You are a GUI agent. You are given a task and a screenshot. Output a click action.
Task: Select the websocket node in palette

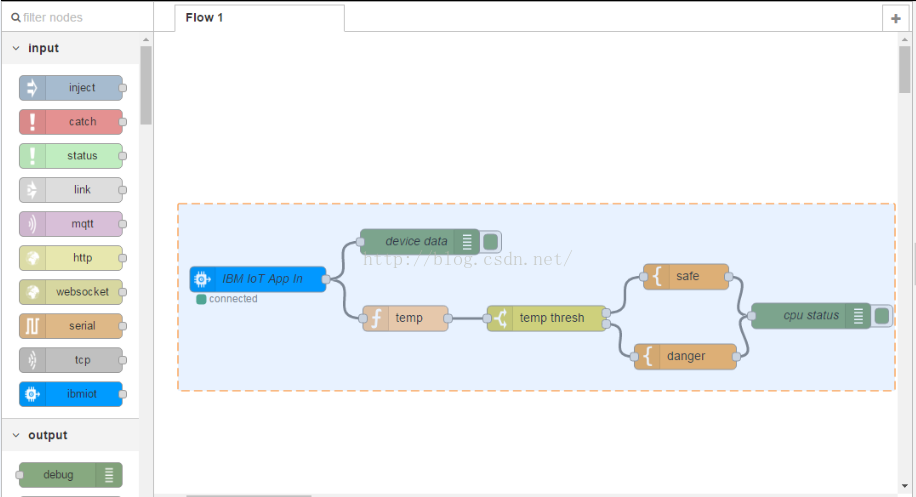[71, 292]
